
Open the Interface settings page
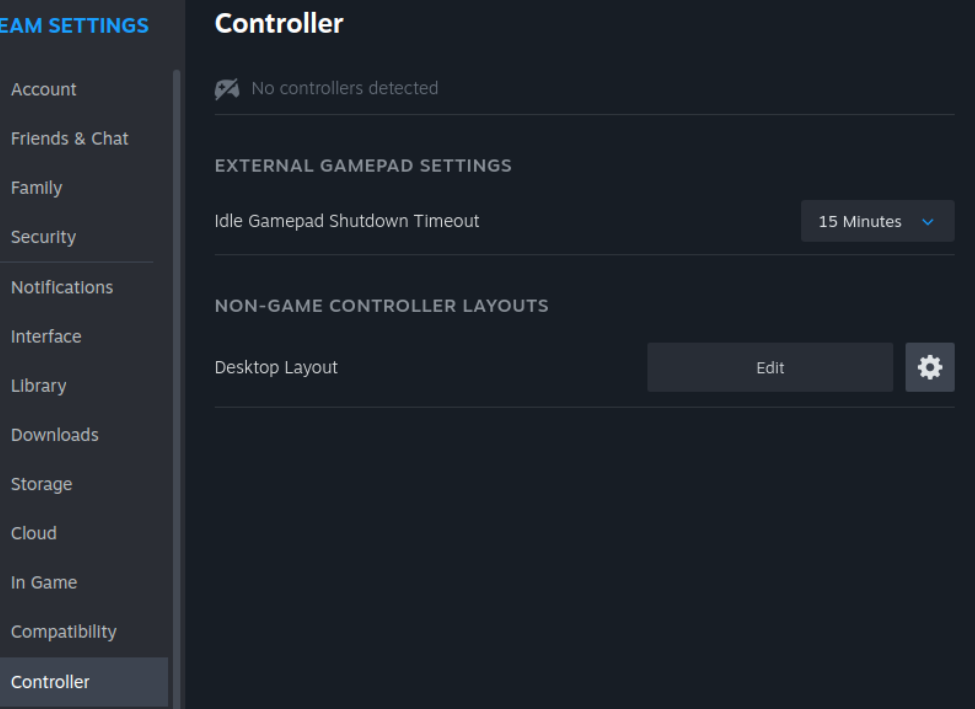(x=46, y=336)
